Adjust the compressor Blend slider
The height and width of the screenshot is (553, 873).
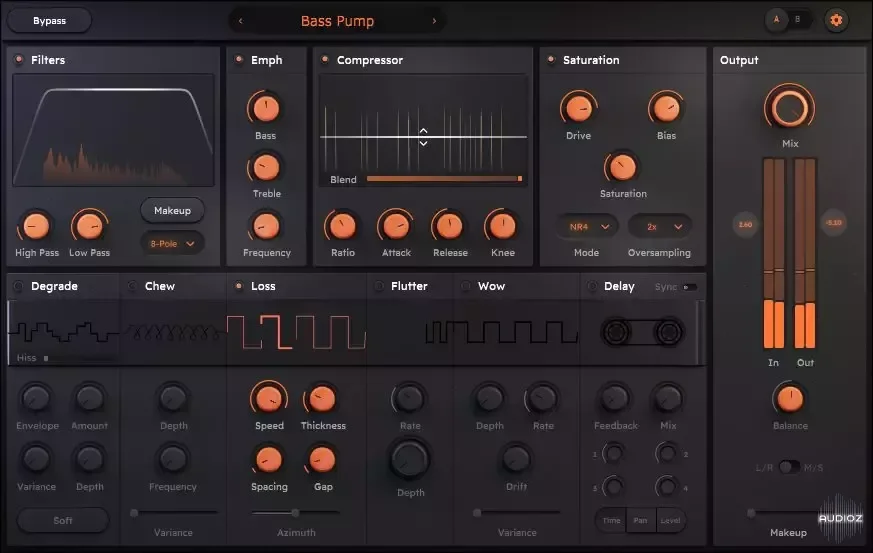tap(444, 179)
